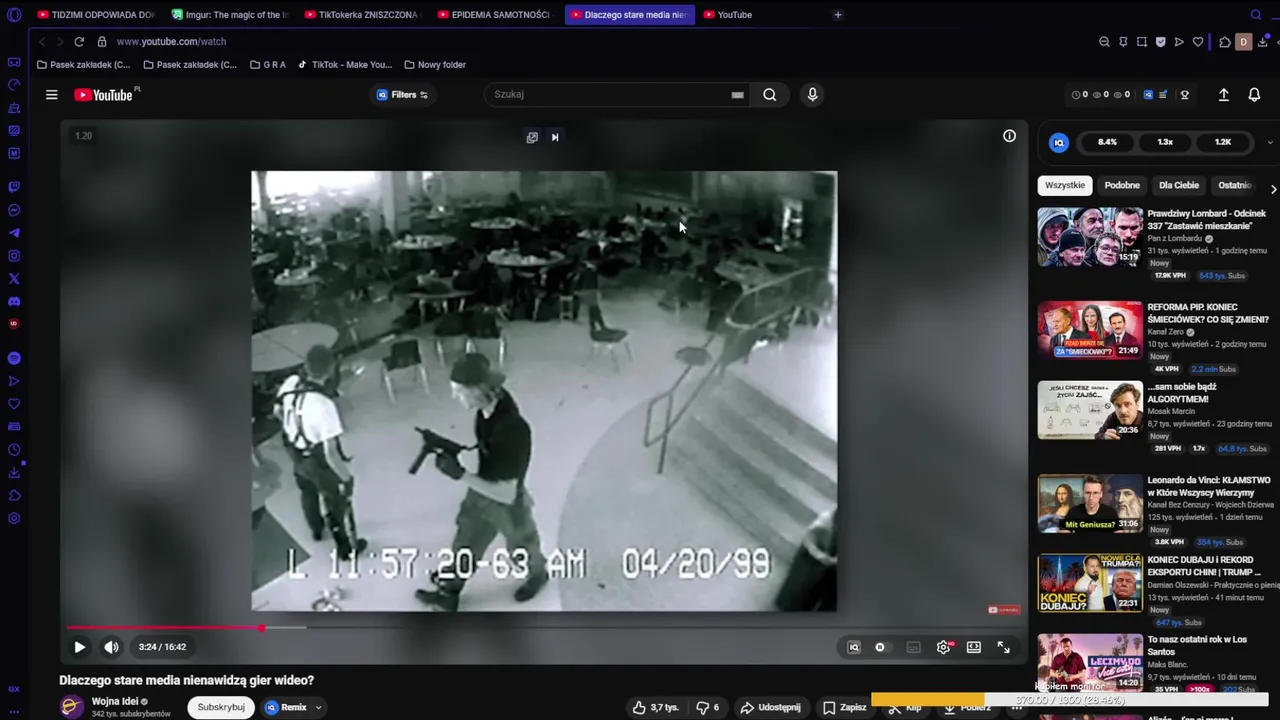Select the Podobne chip
The image size is (1280, 720).
pos(1122,185)
